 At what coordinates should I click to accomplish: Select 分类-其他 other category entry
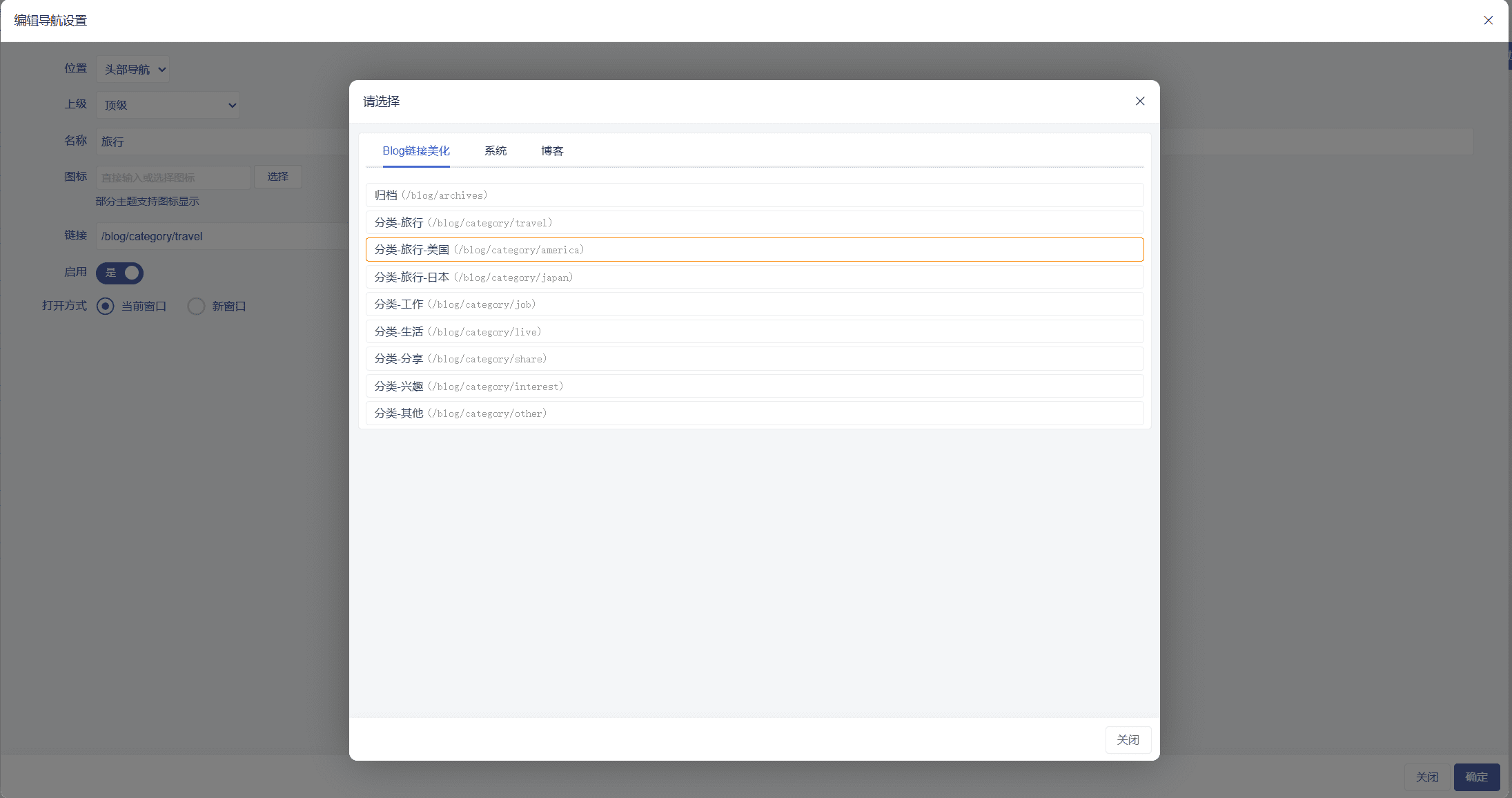(754, 413)
